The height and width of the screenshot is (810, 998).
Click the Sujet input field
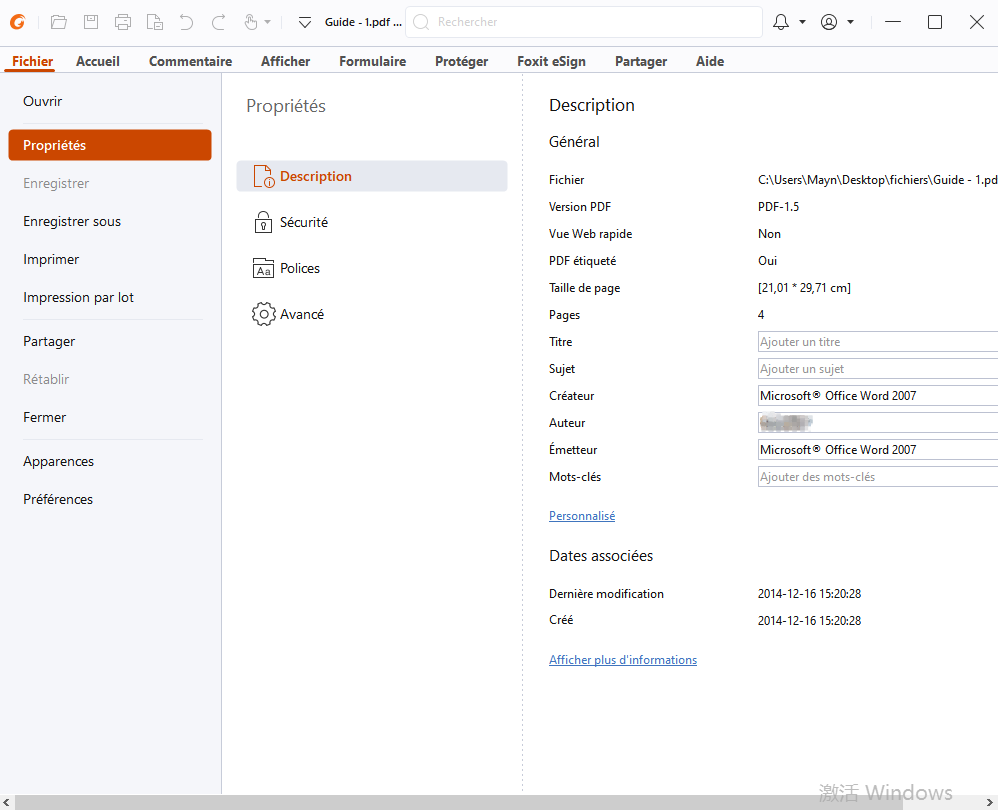pyautogui.click(x=878, y=369)
